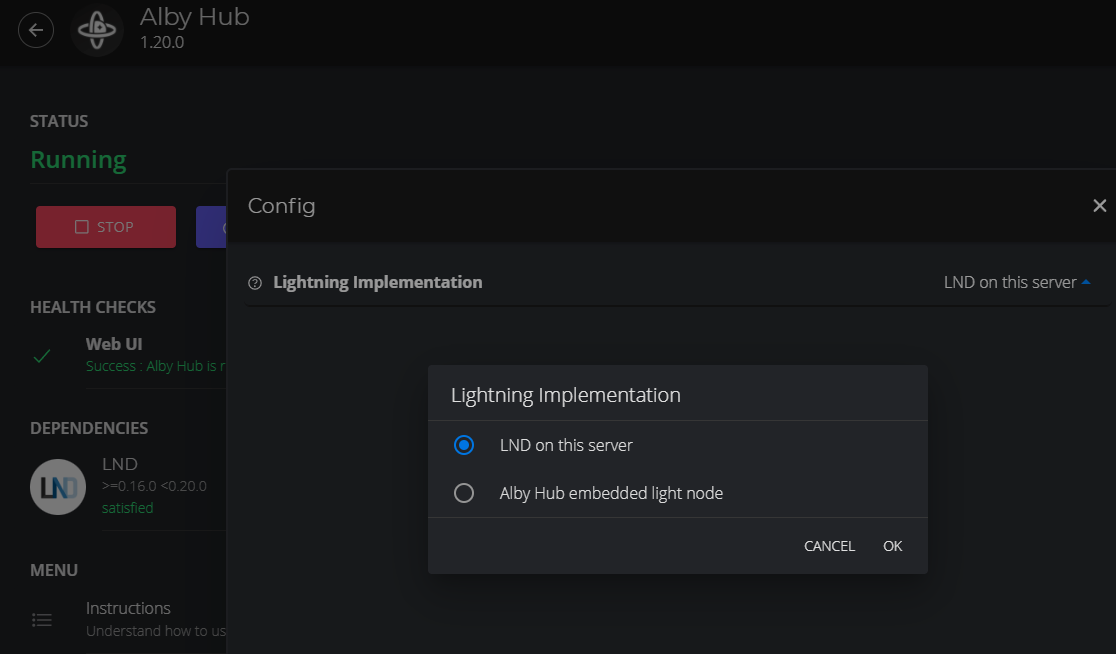The image size is (1116, 654).
Task: Click the LND dependency logo
Action: click(58, 487)
